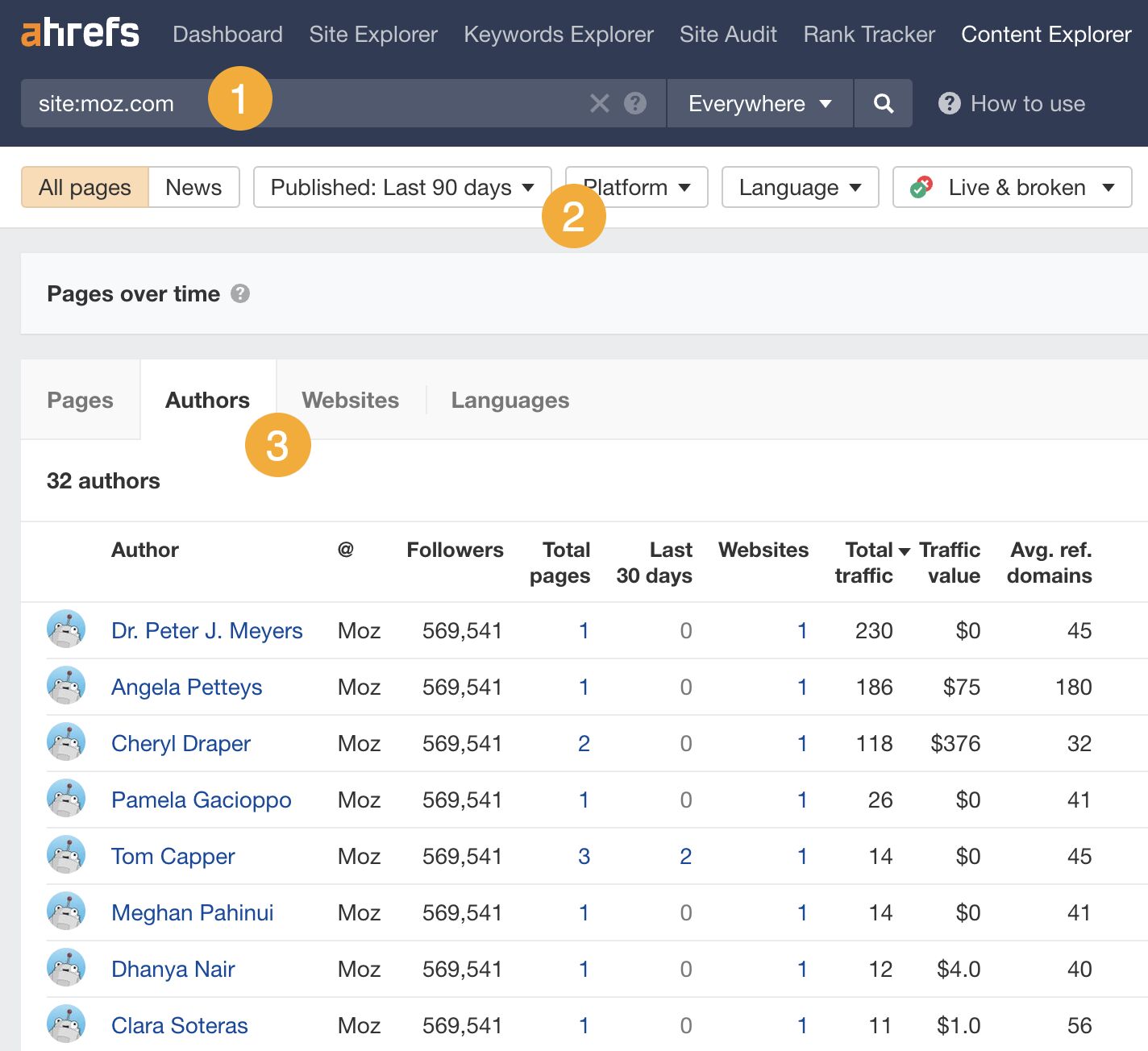Switch results to News only
The image size is (1148, 1051).
click(193, 187)
